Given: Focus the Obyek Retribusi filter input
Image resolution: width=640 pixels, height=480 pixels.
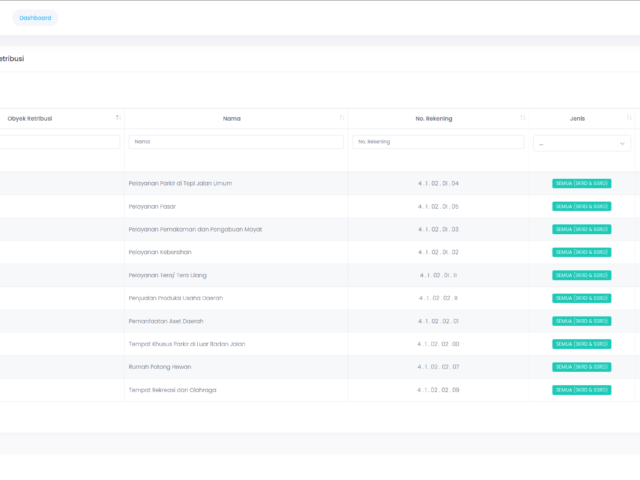Looking at the screenshot, I should click(60, 142).
